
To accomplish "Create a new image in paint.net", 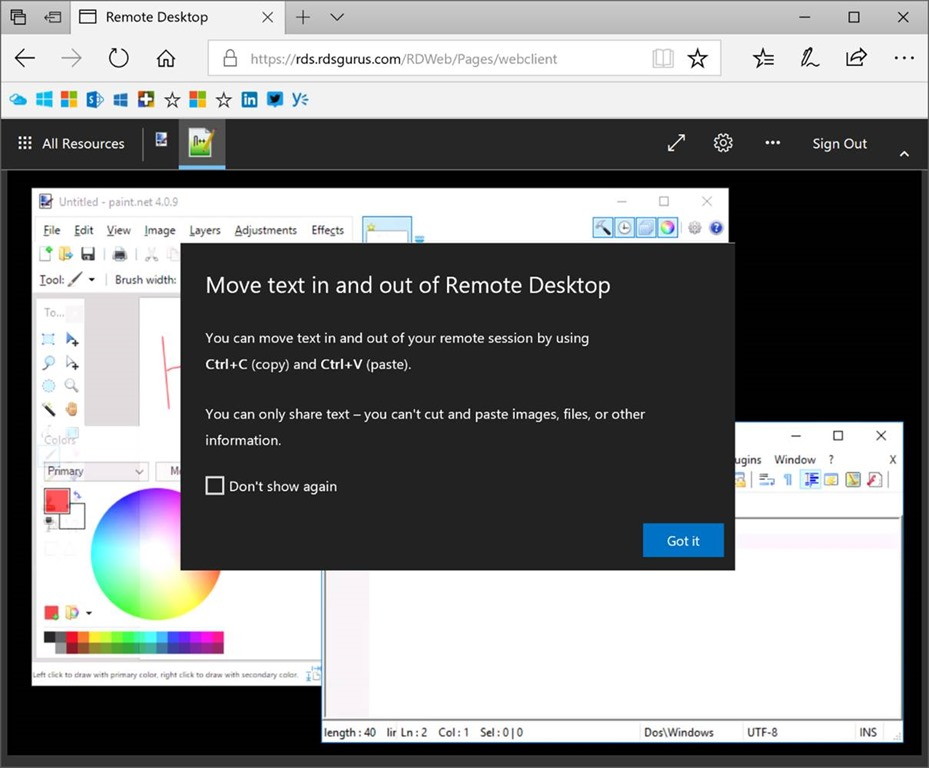I will click(x=46, y=254).
